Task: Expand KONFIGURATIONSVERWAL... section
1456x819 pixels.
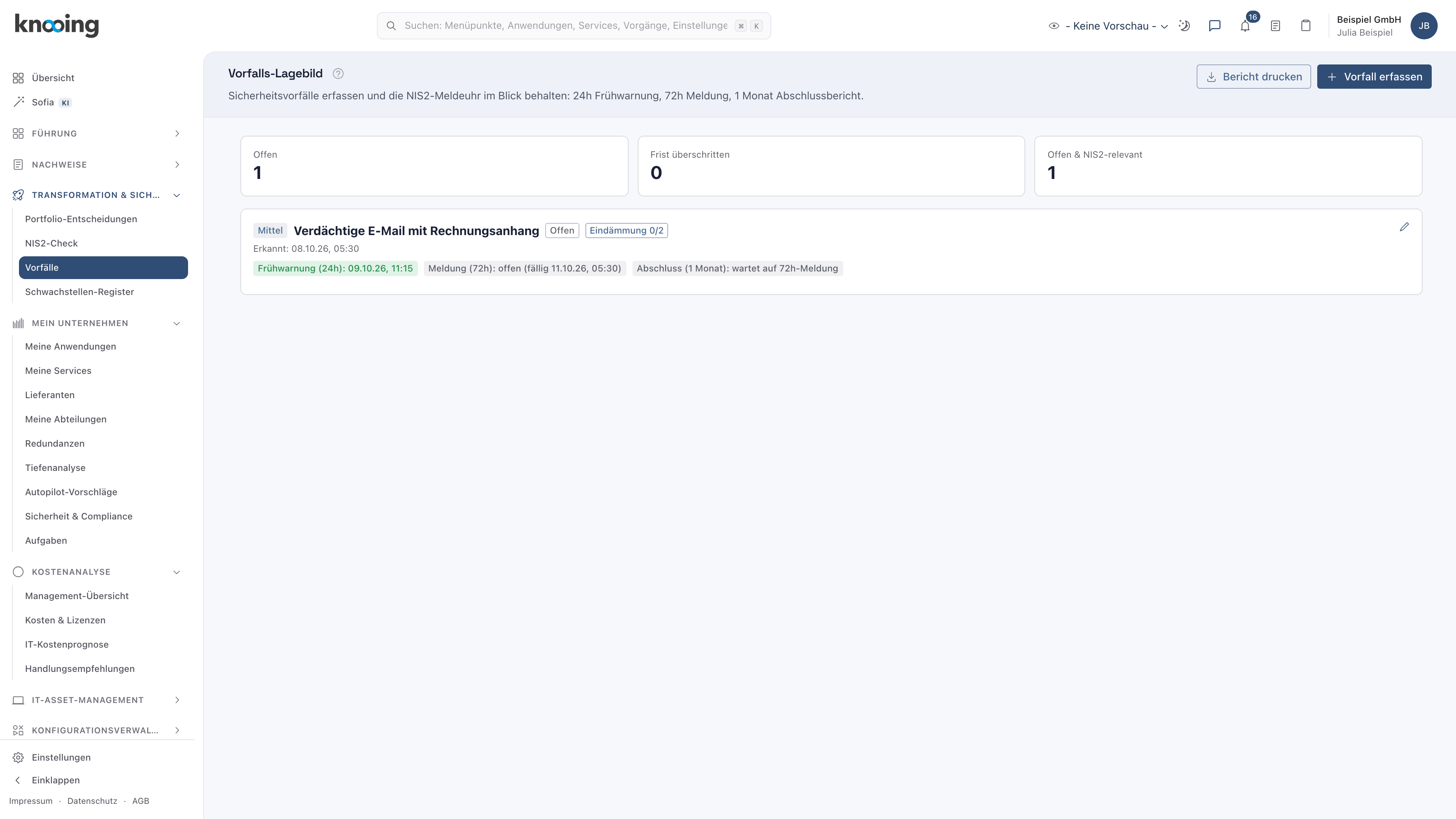Action: 97,730
